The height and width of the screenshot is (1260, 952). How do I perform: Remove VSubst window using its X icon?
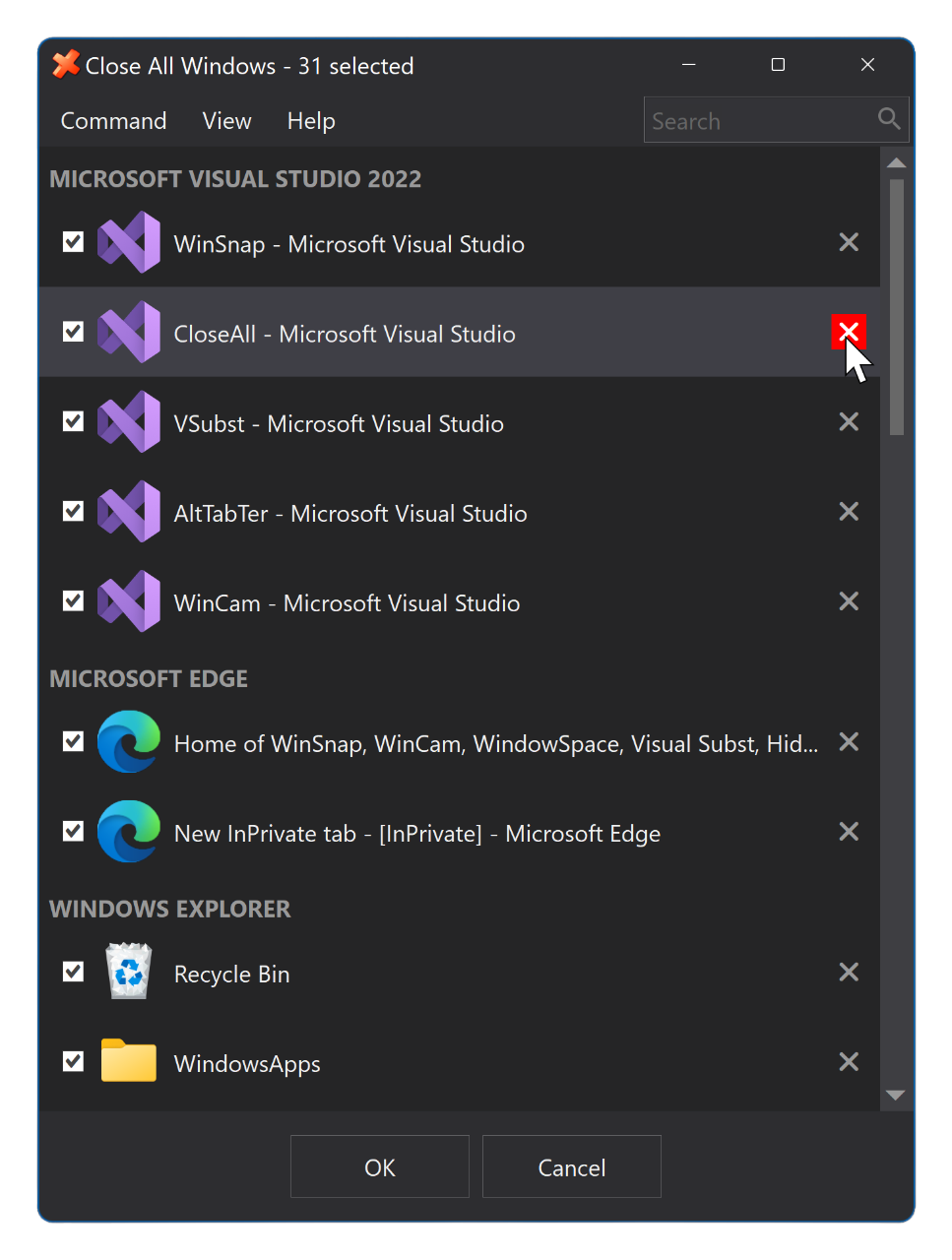pos(848,422)
